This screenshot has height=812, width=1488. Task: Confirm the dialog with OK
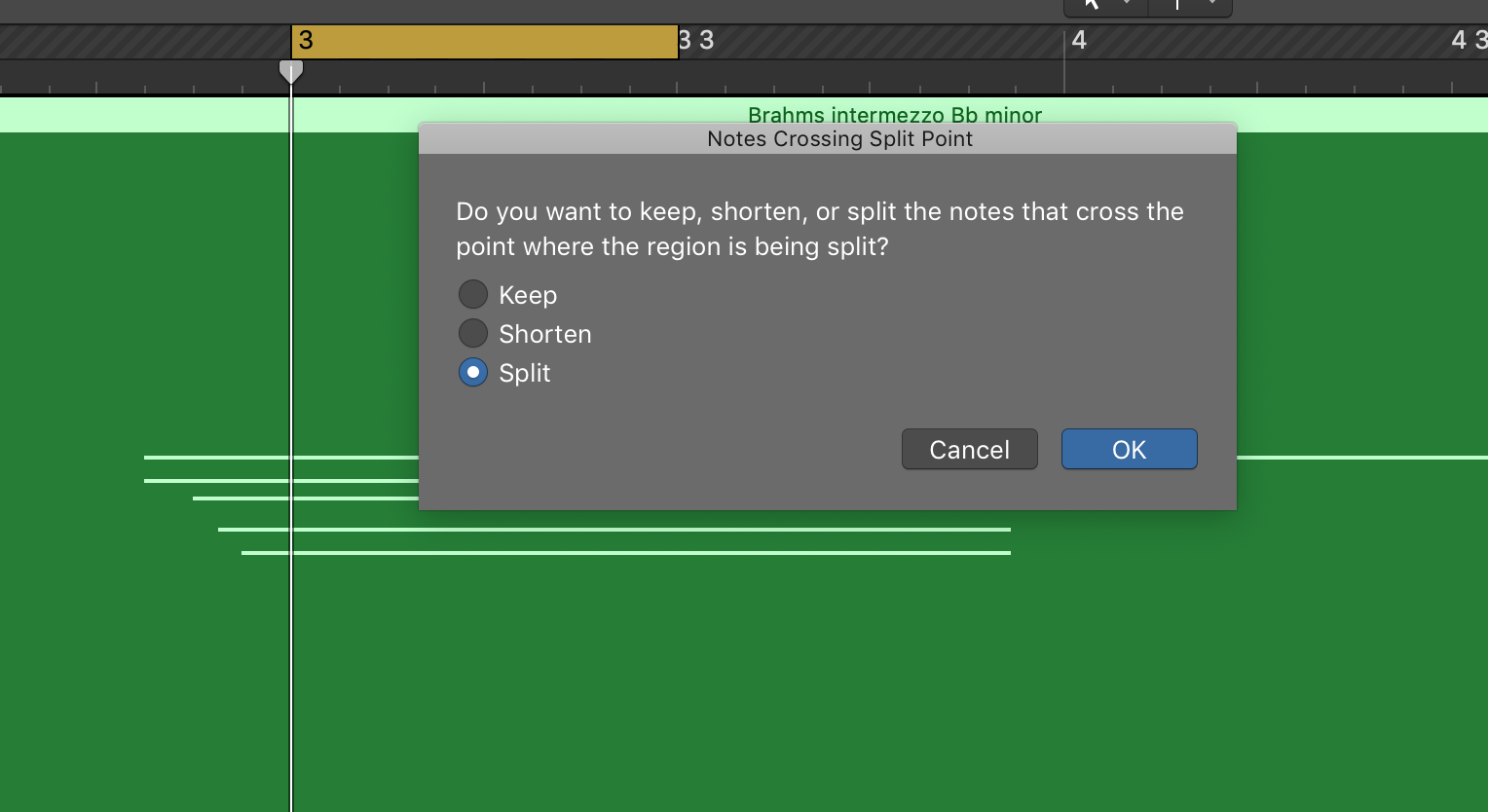coord(1129,449)
